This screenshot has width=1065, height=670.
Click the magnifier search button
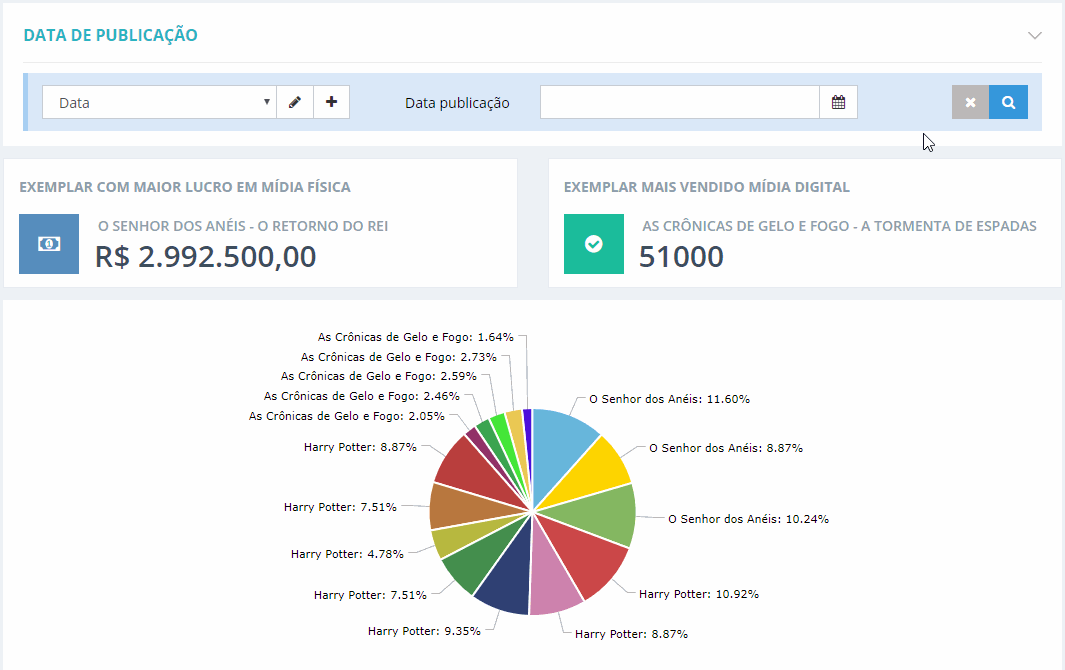pos(1009,102)
